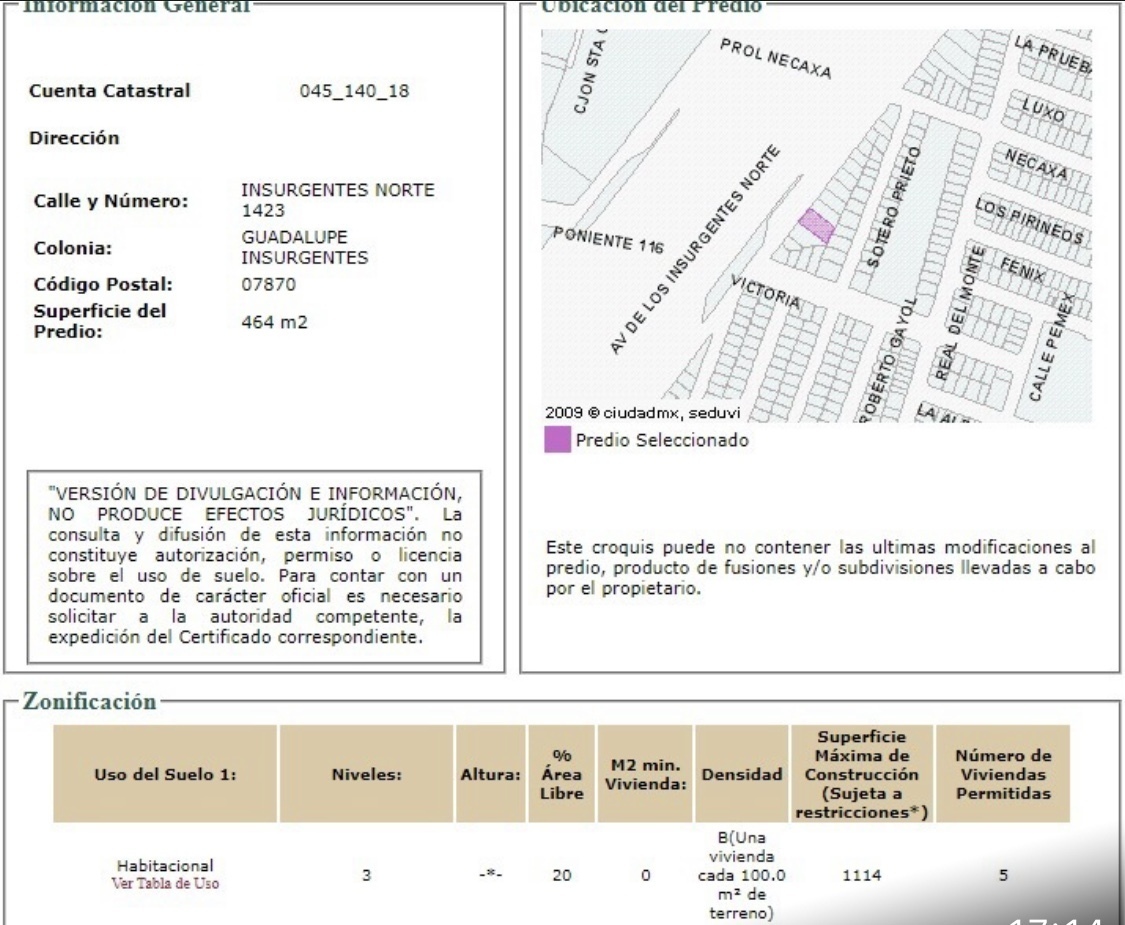Select the cuenta catastral value 045_140_18
Screen dimensions: 1125x925
coord(354,91)
